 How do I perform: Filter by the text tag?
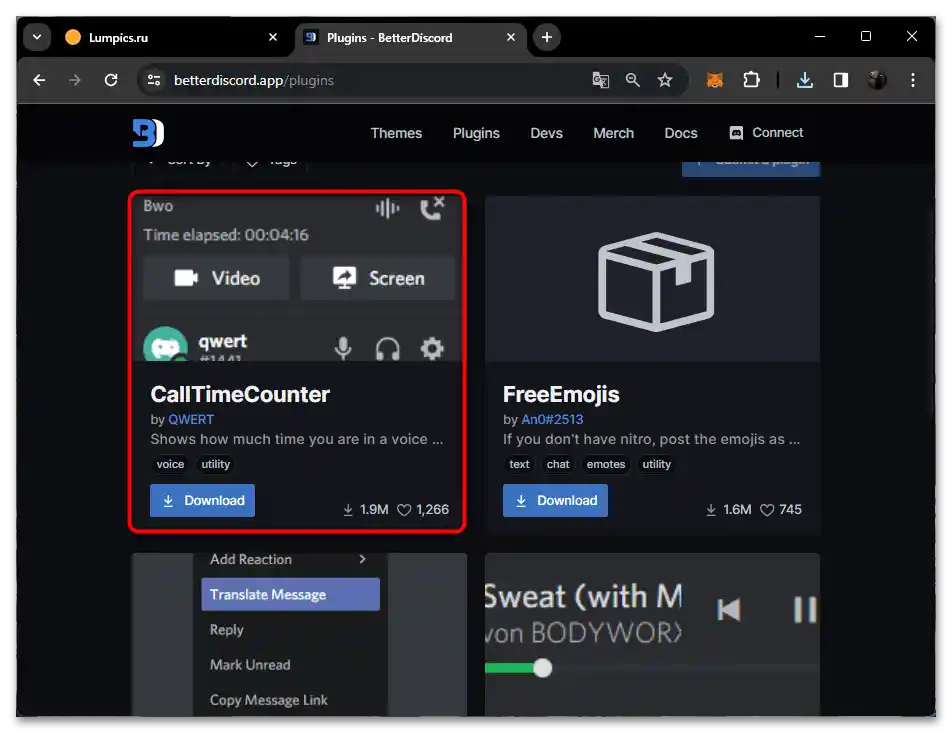[x=519, y=464]
